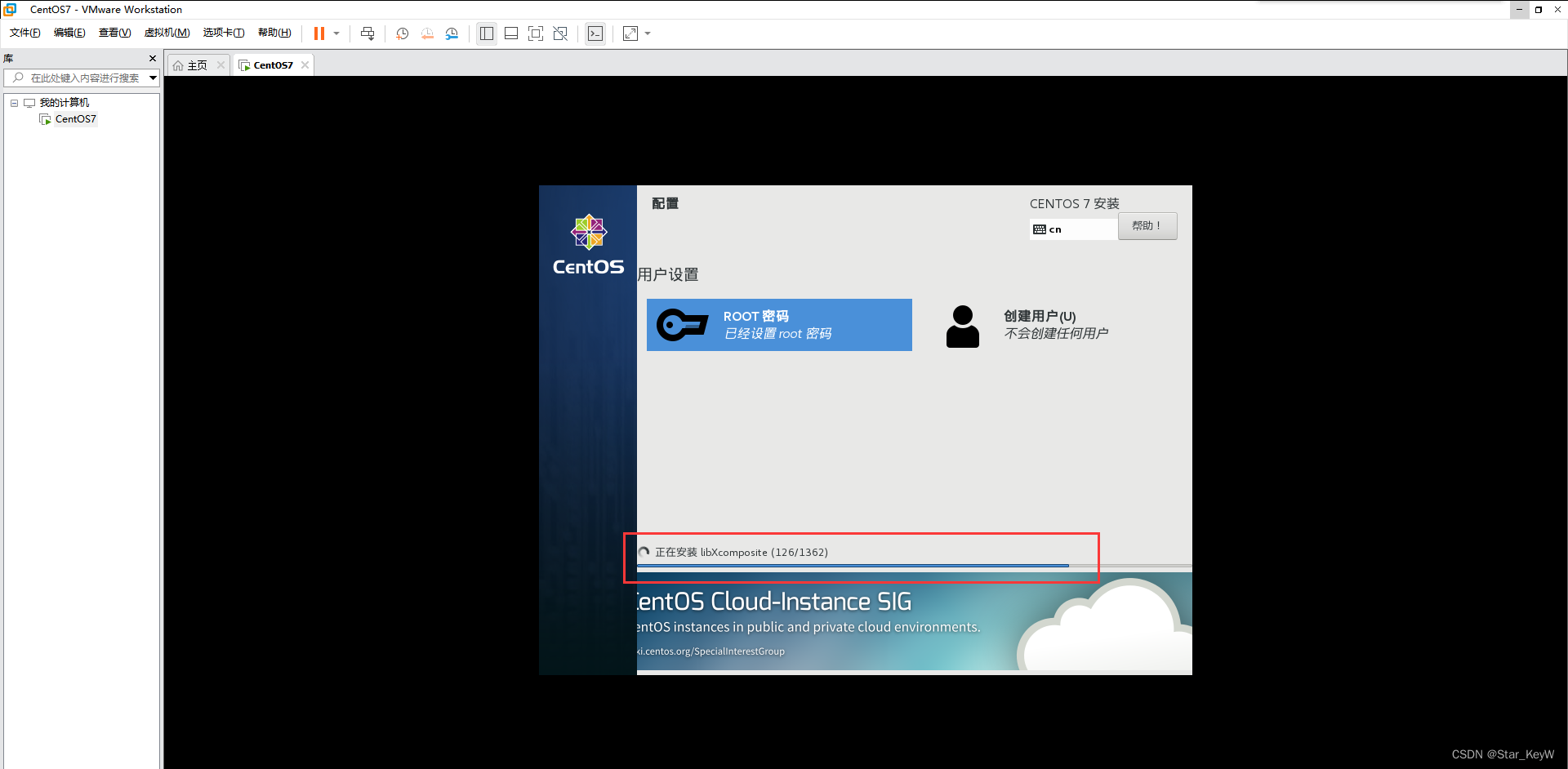This screenshot has width=1568, height=769.
Task: Click the Send Ctrl+Alt+Del icon
Action: tap(367, 33)
